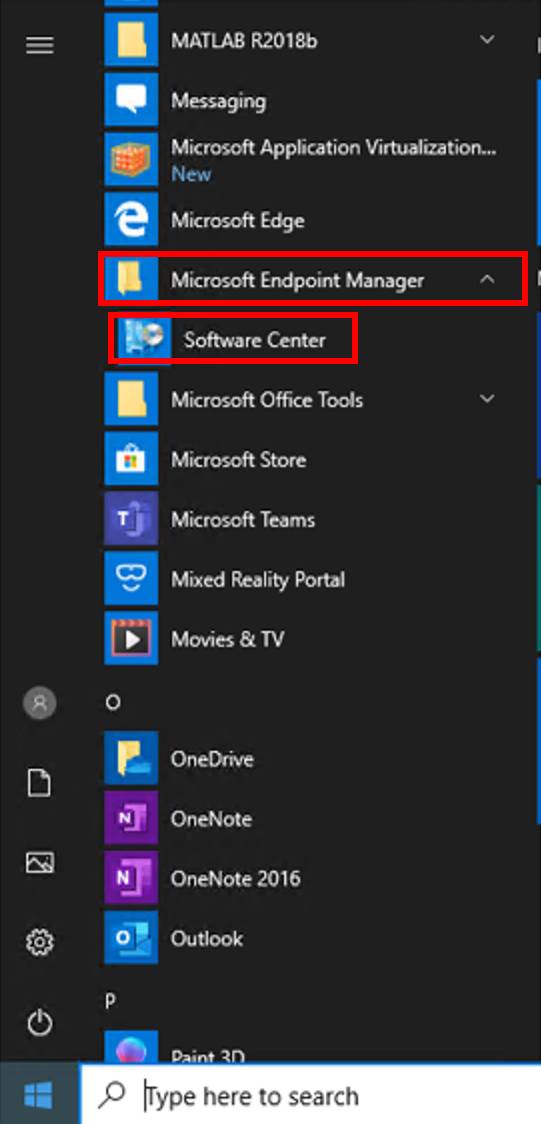This screenshot has height=1124, width=541.
Task: Jump to apps under letter O header
Action: [112, 703]
